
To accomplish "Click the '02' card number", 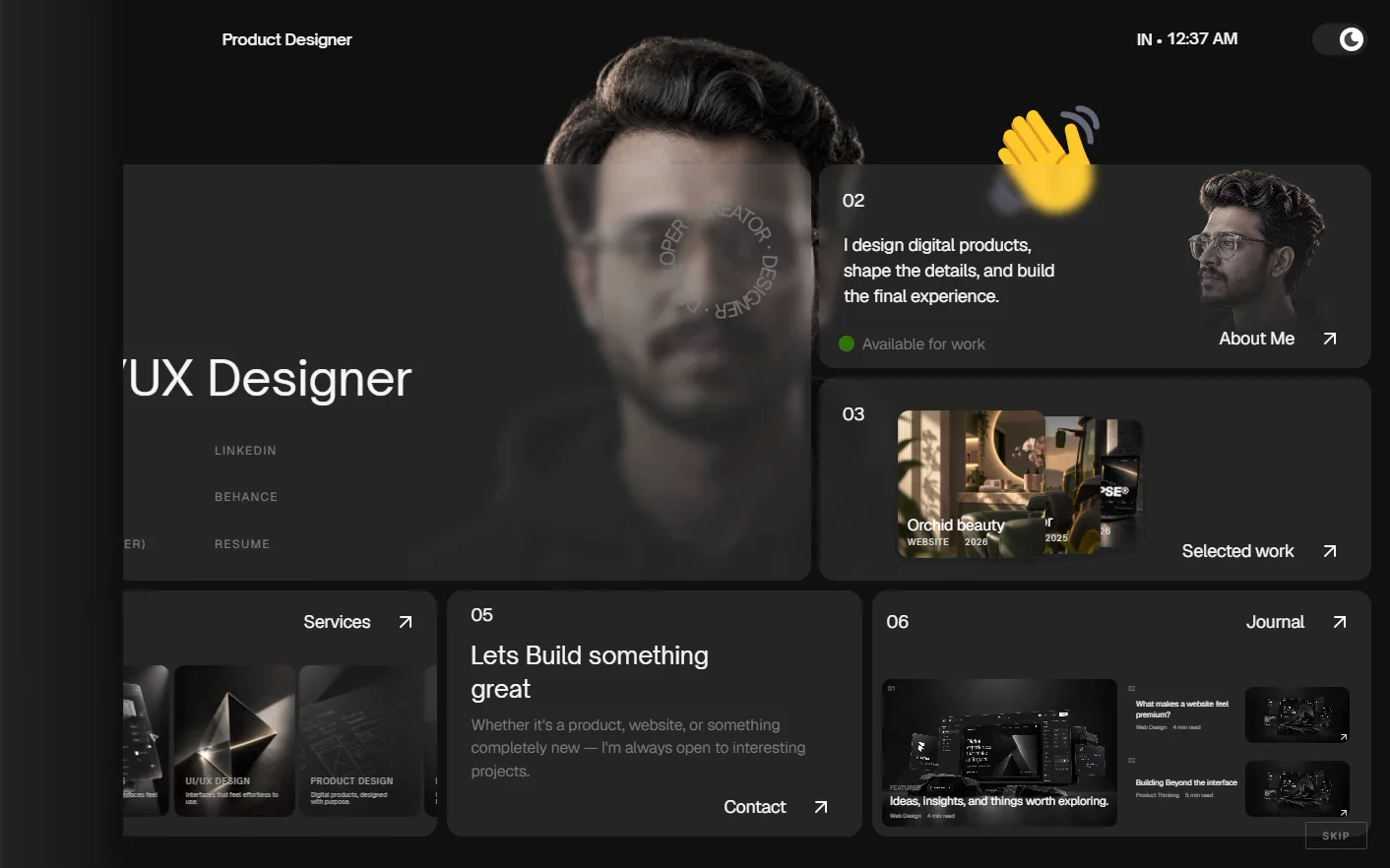I will (x=853, y=201).
